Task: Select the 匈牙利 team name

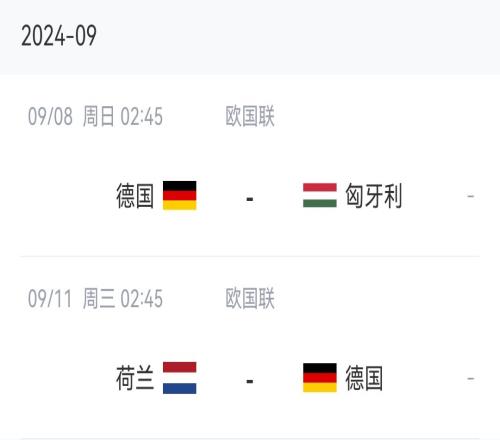Action: coord(373,196)
